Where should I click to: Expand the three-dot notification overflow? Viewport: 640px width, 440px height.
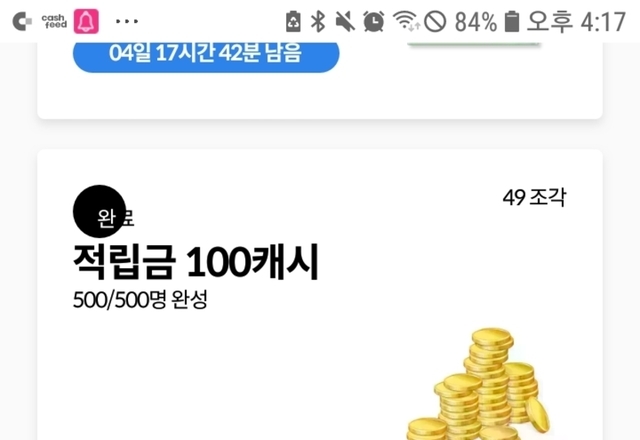pyautogui.click(x=127, y=21)
